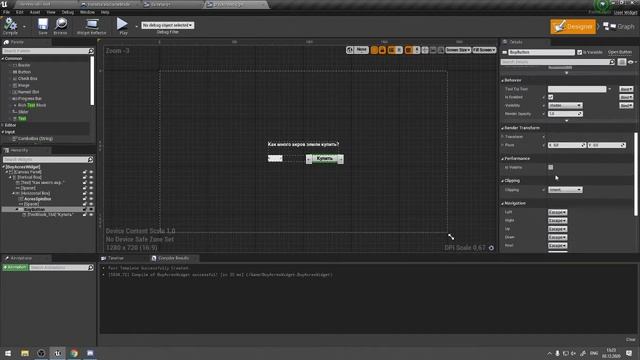Click the green Animation add button

15,267
